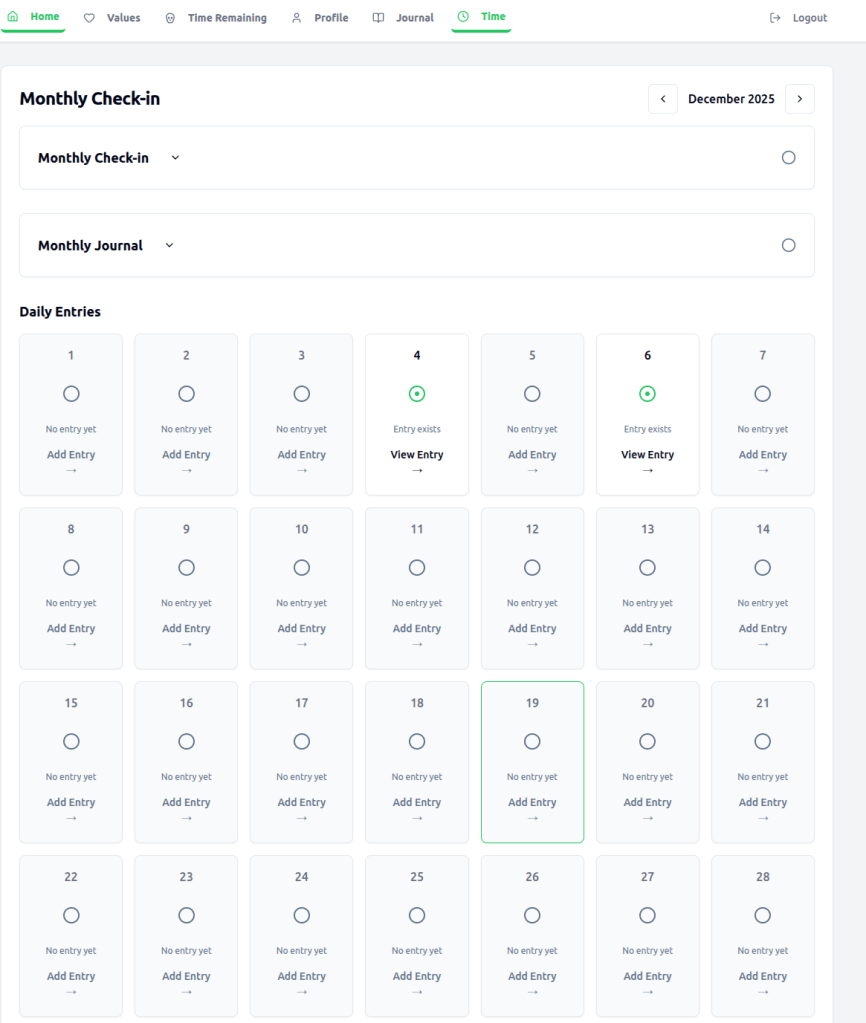
Task: Expand the Monthly Journal section chevron
Action: (169, 245)
